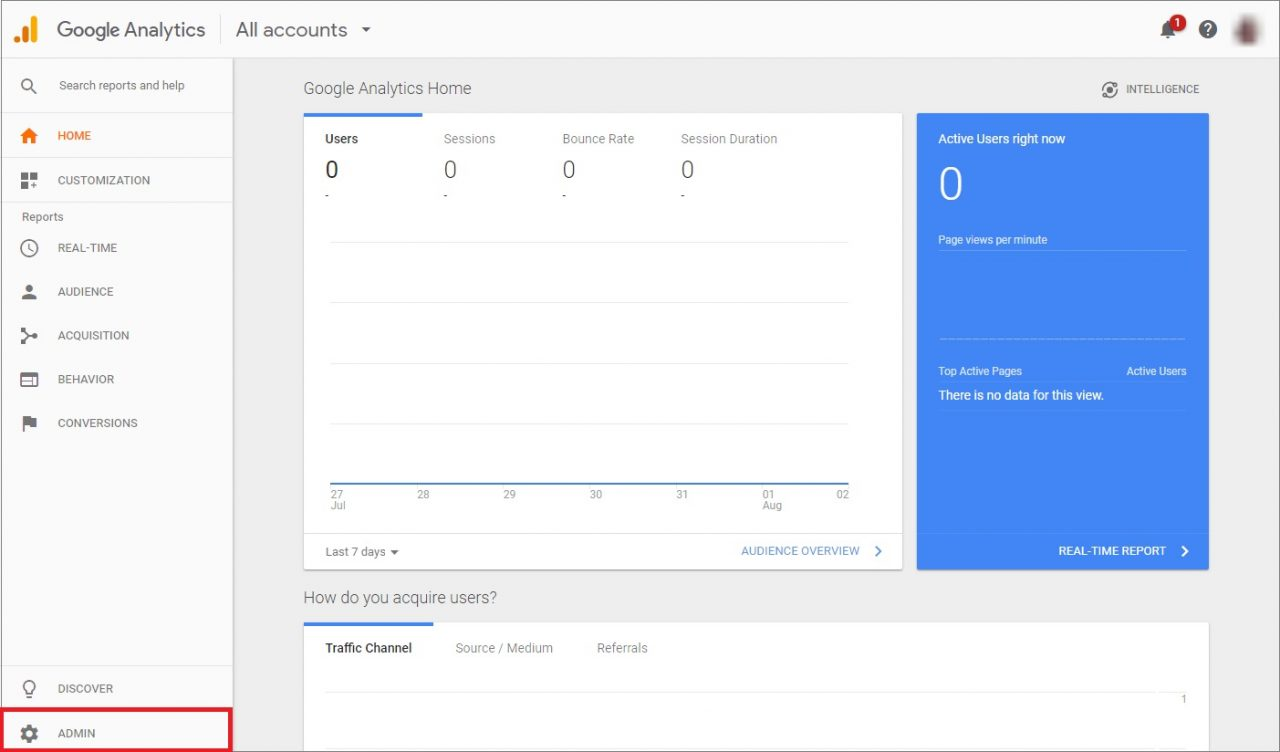Open CONVERSIONS reports
The image size is (1280, 752).
tap(117, 423)
